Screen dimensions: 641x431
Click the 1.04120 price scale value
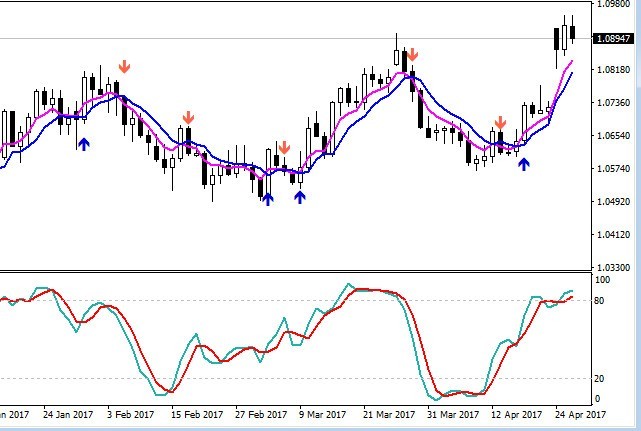[x=613, y=235]
